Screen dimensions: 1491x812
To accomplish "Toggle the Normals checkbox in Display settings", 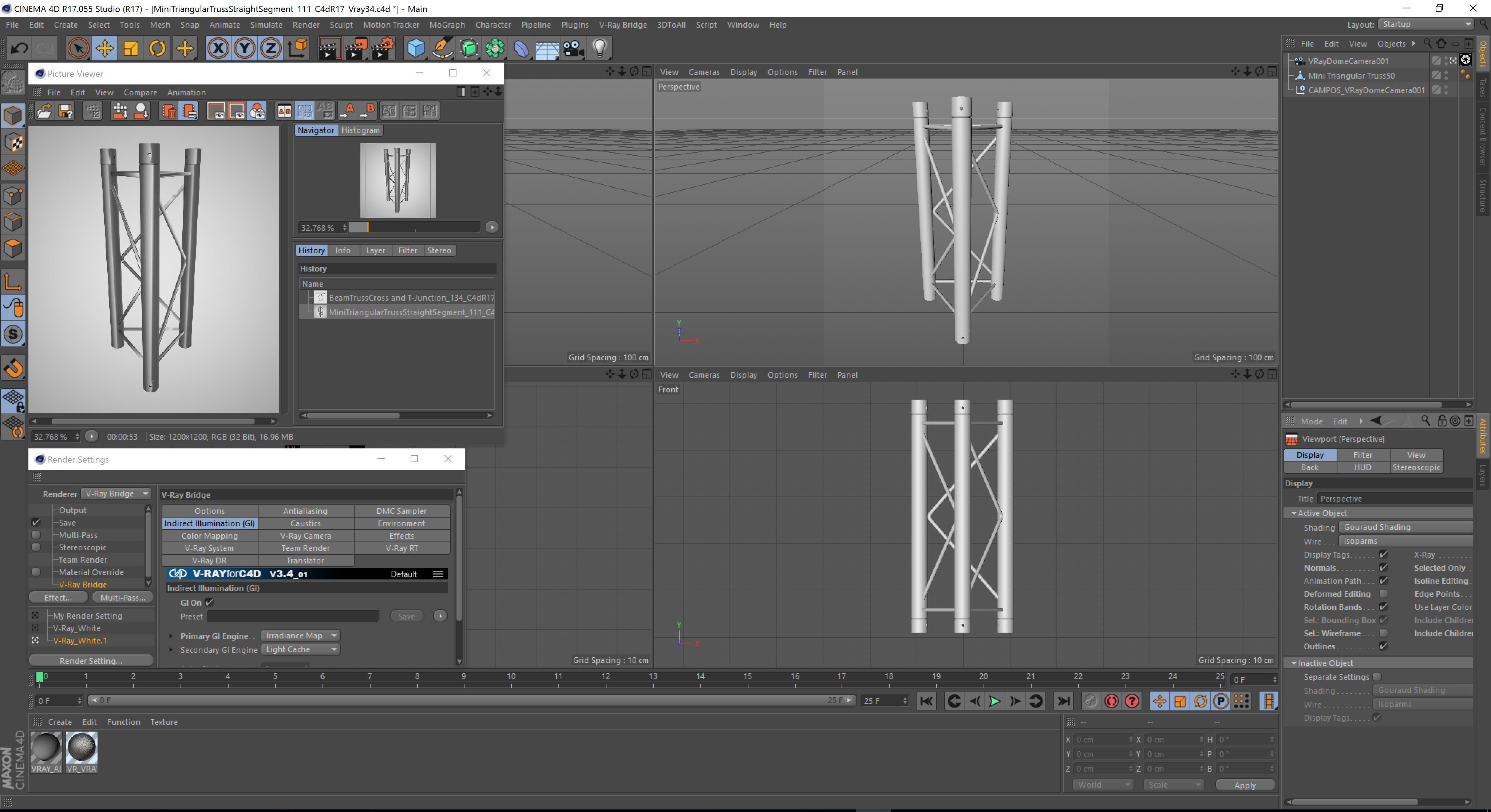I will 1384,568.
